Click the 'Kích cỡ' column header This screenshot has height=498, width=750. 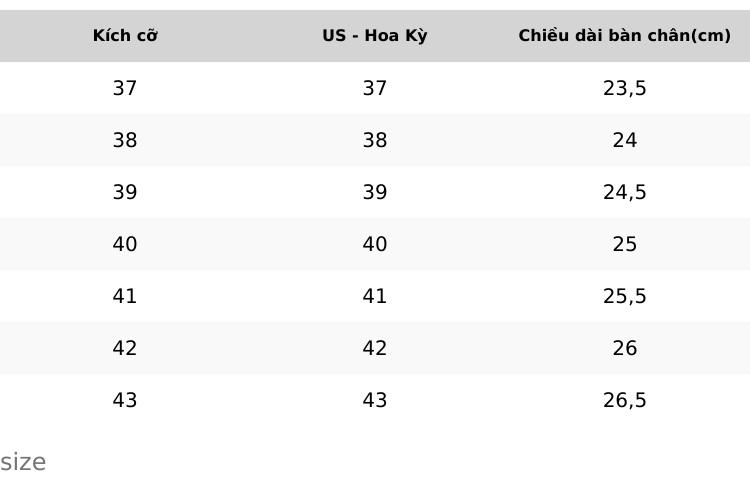pyautogui.click(x=125, y=35)
